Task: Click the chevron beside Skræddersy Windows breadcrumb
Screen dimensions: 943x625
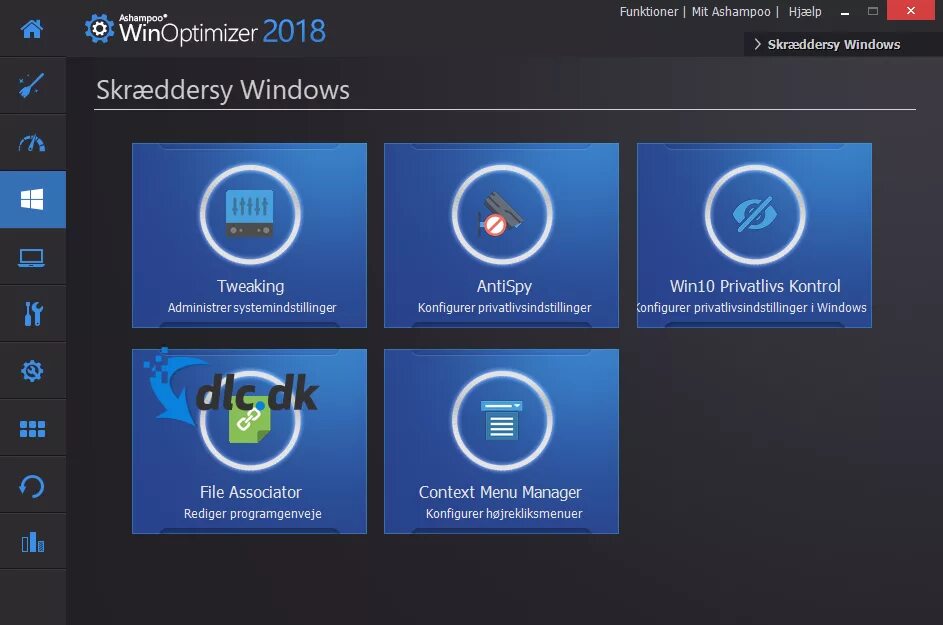Action: click(757, 44)
